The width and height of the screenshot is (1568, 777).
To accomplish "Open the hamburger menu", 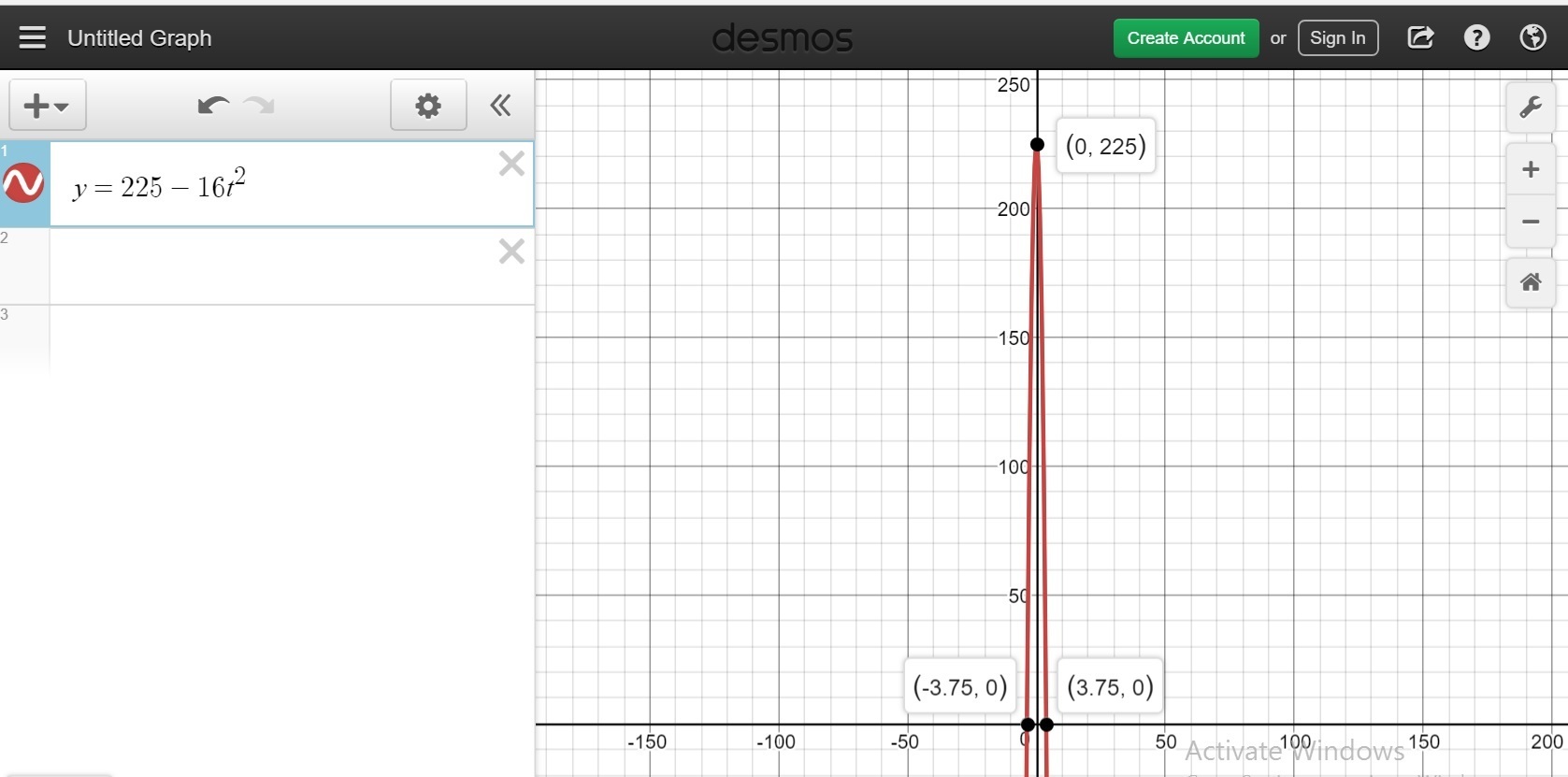I will coord(32,37).
